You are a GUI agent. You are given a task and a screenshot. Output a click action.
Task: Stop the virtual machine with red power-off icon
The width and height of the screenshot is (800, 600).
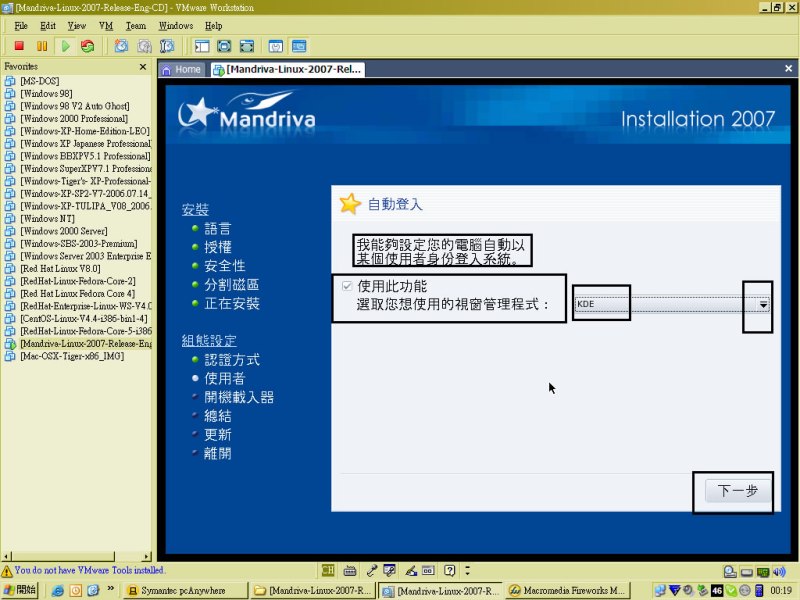[19, 46]
